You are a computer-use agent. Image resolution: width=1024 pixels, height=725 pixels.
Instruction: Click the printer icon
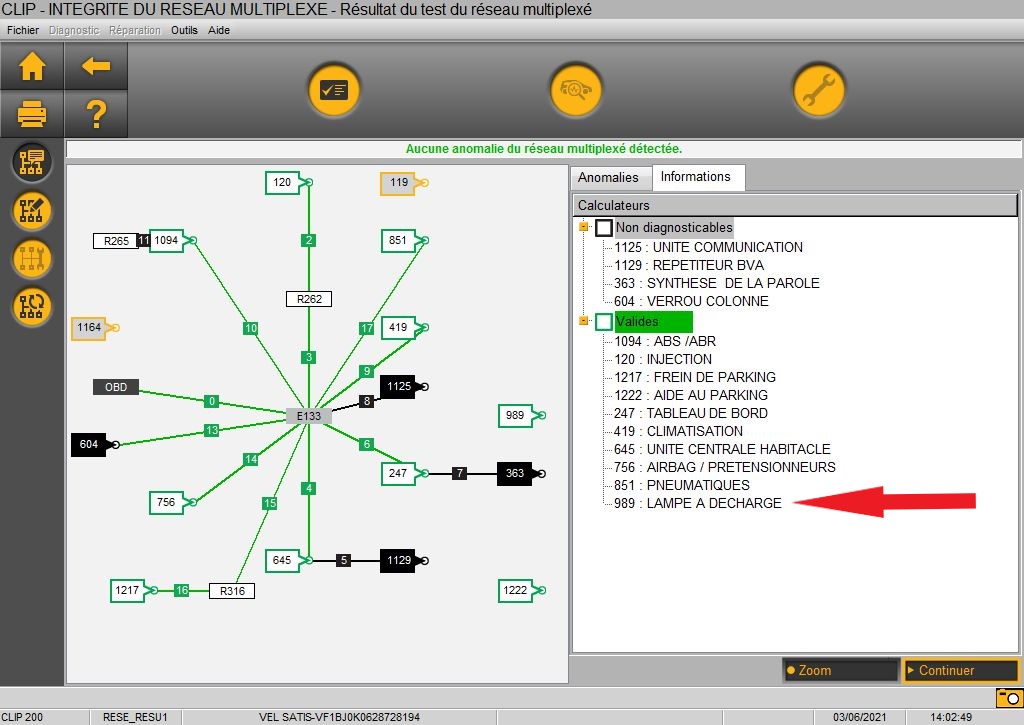(x=32, y=115)
